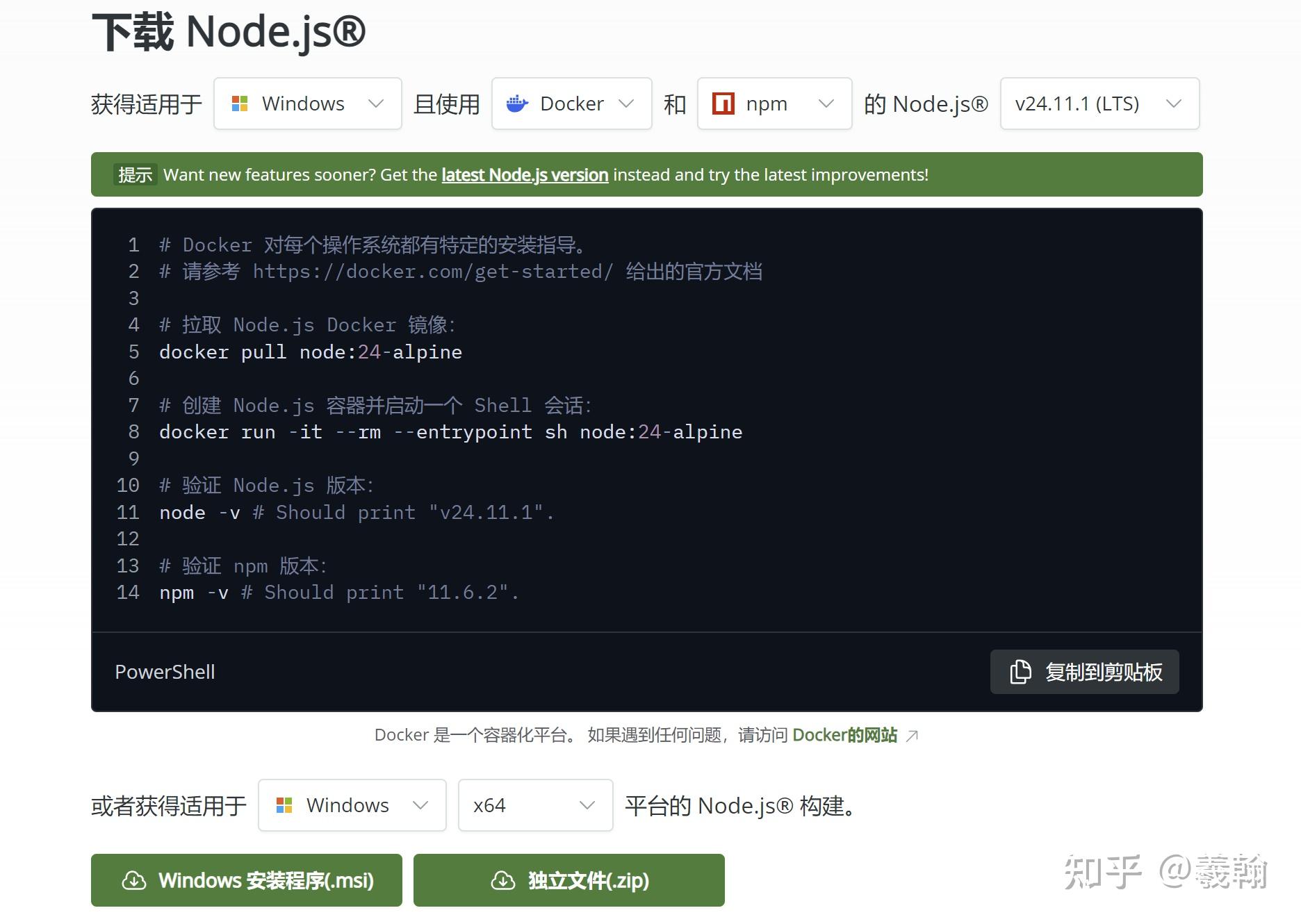The width and height of the screenshot is (1301, 924).
Task: Open the Docker install method dropdown
Action: tap(571, 103)
